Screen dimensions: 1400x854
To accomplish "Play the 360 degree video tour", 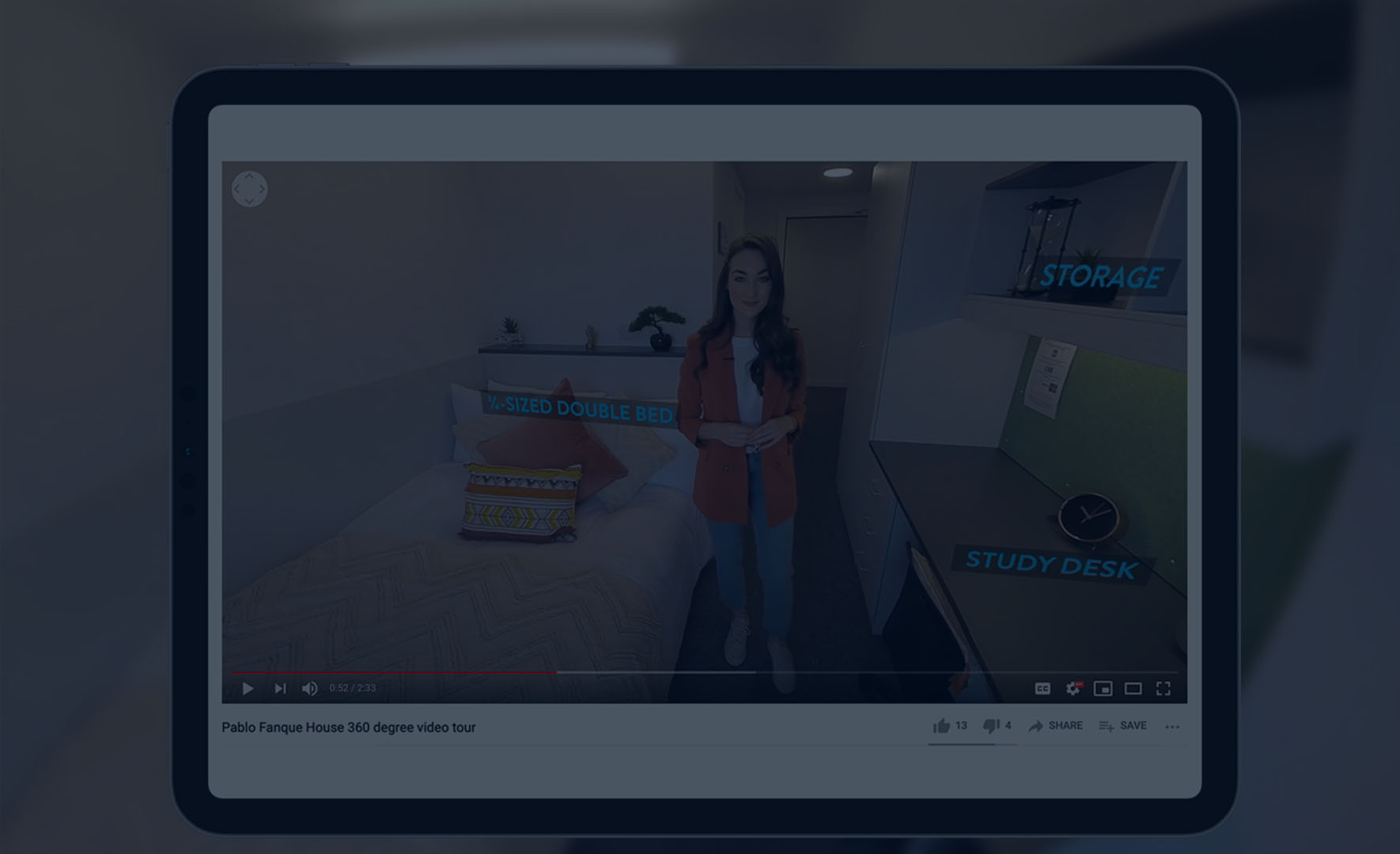I will (248, 689).
